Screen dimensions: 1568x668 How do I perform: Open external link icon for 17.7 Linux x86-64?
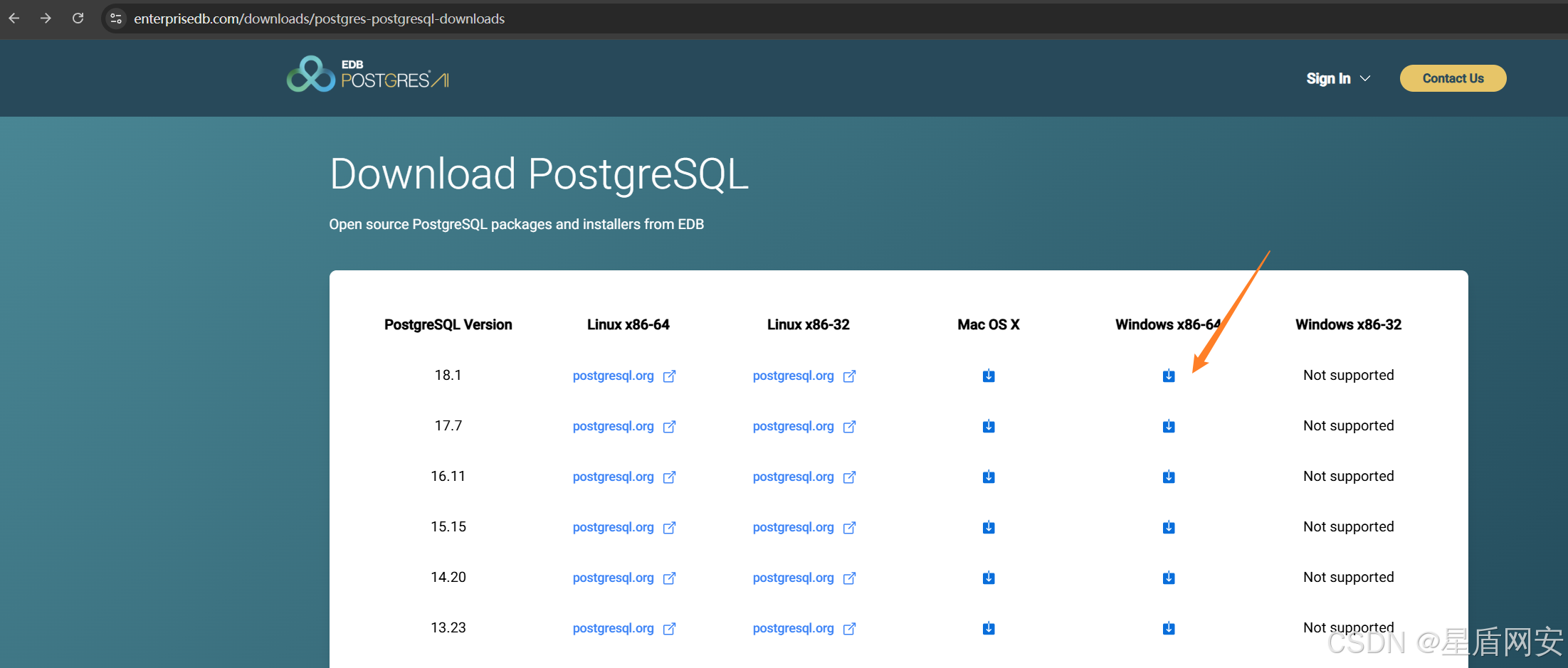point(669,426)
